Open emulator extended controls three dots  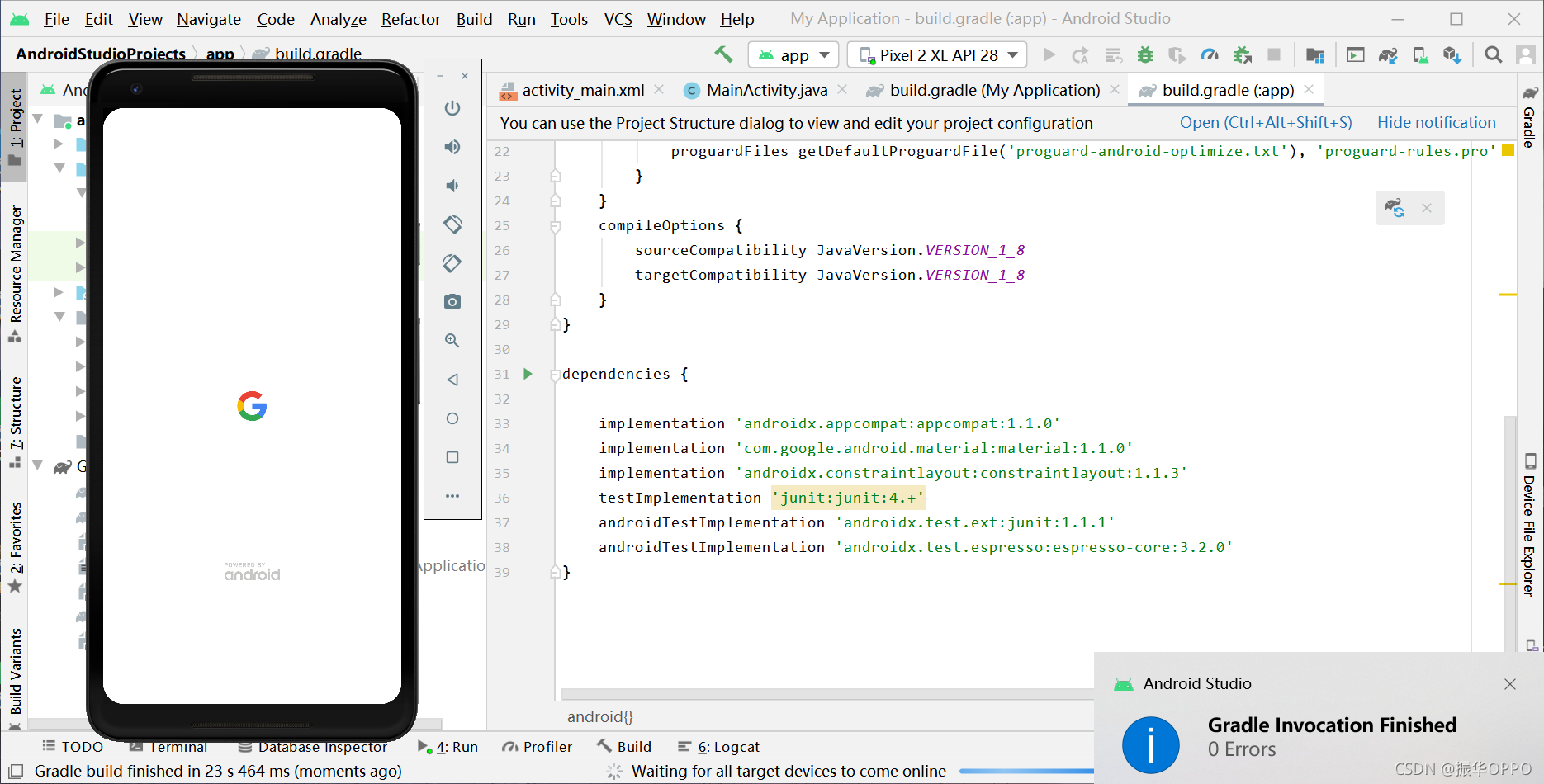tap(452, 496)
